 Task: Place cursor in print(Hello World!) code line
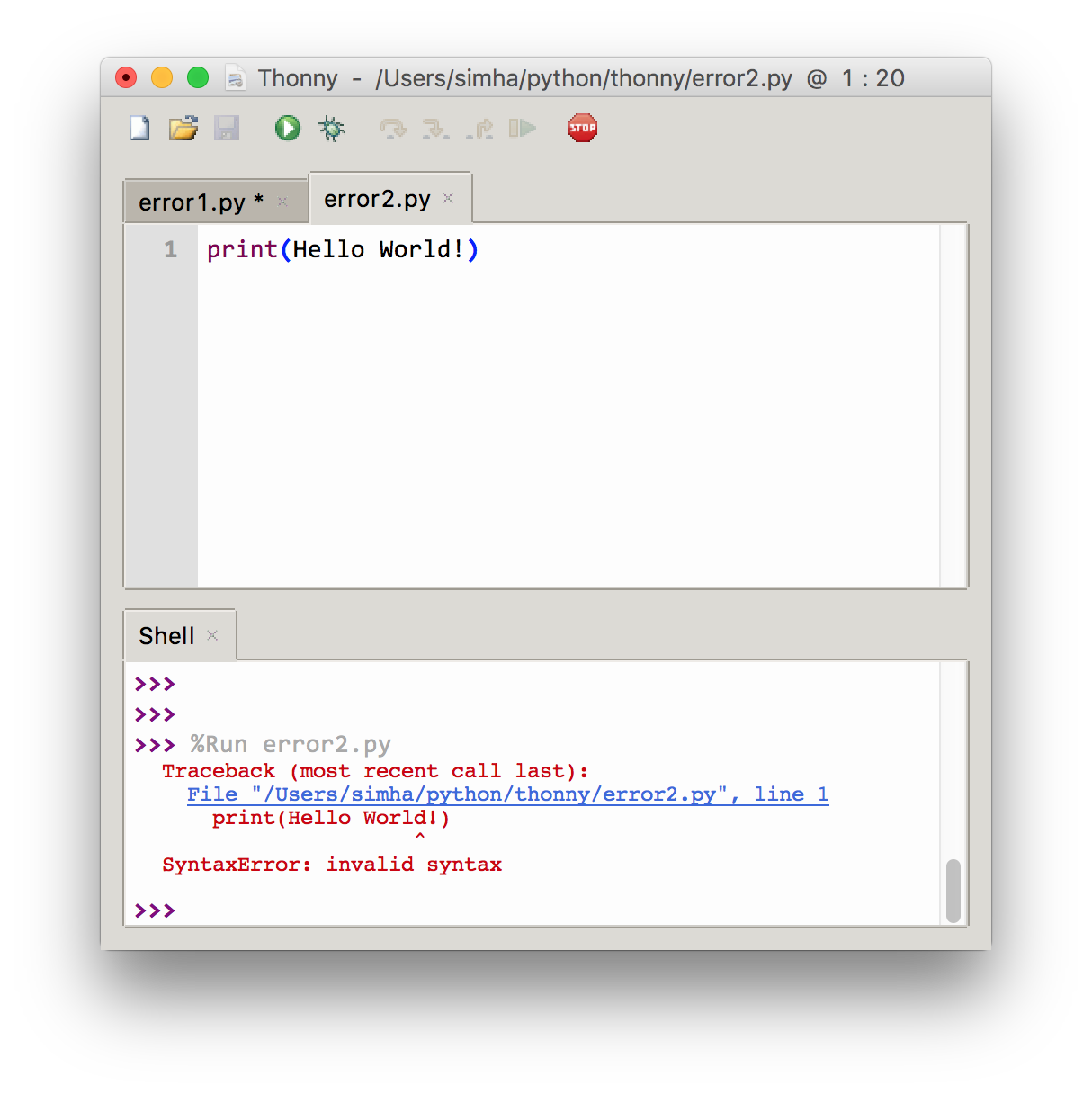tap(343, 249)
